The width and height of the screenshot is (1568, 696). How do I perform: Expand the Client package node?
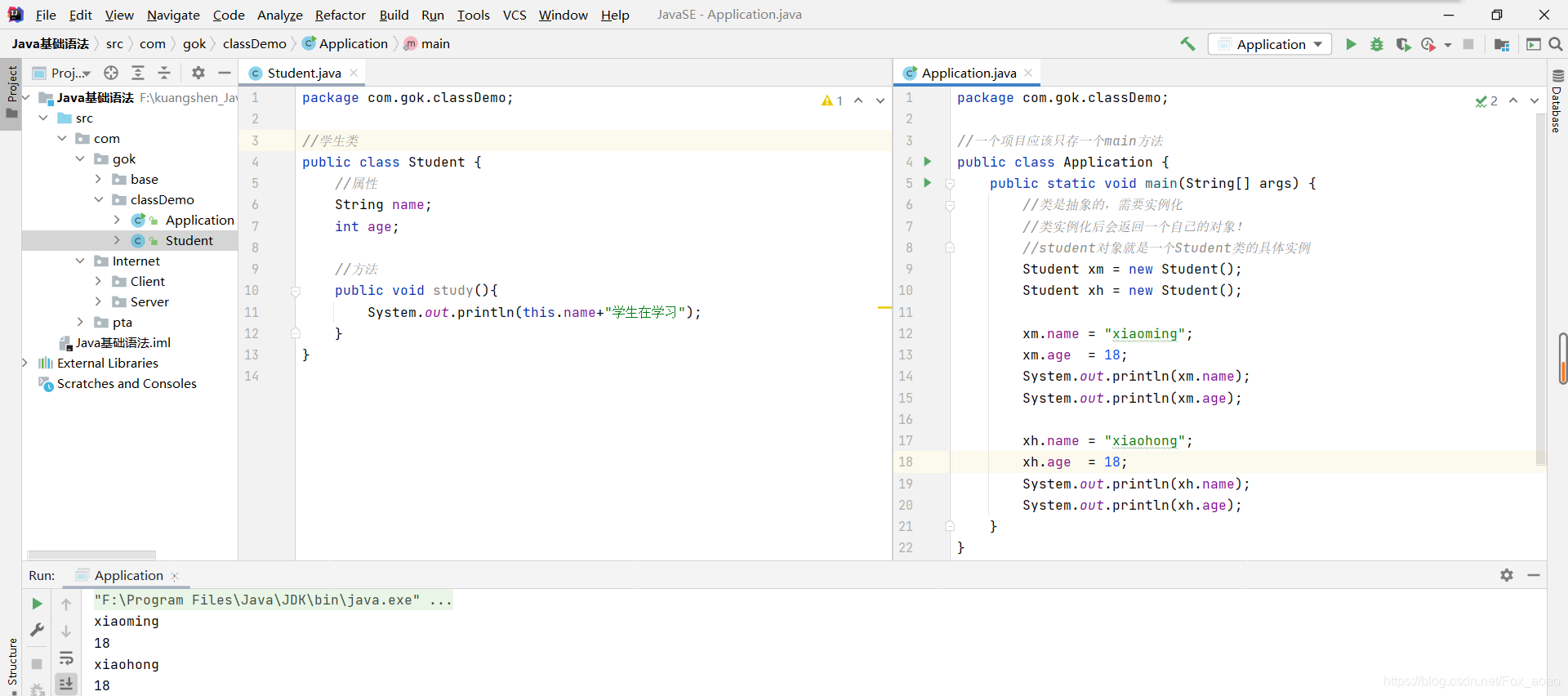(x=98, y=281)
